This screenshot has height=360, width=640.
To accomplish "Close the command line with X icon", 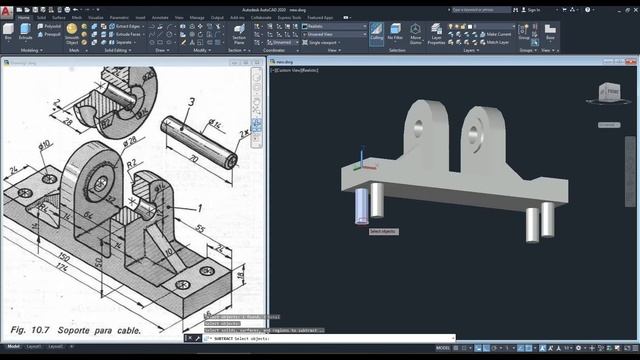I will coord(189,338).
